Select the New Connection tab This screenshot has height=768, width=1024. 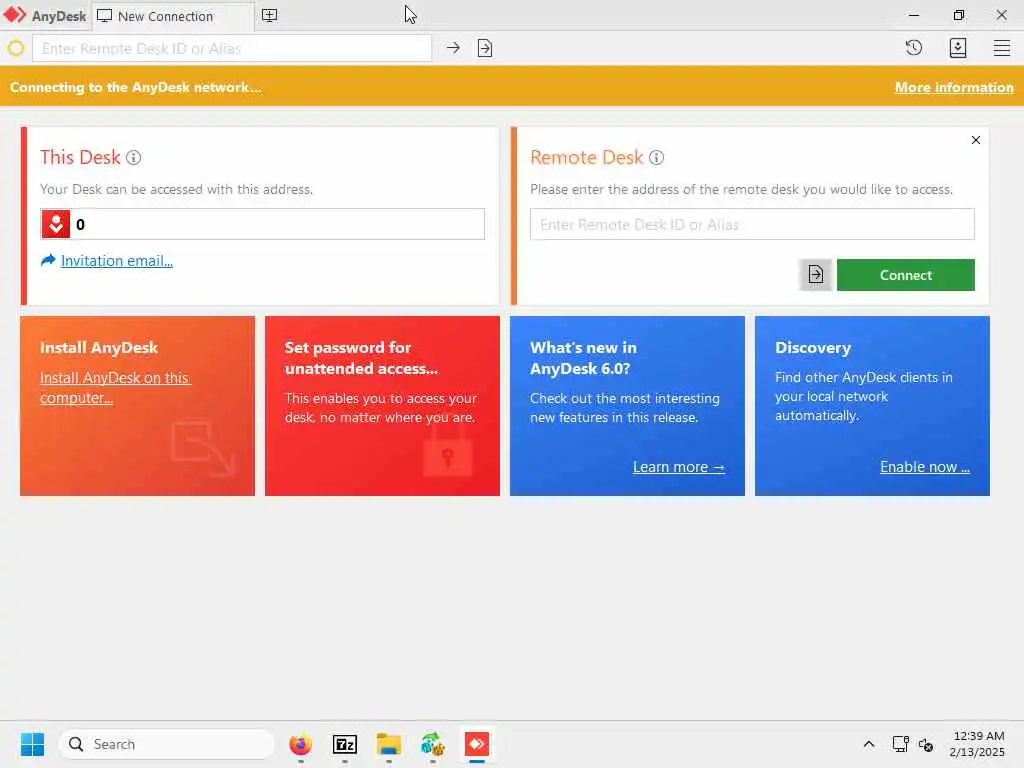172,16
